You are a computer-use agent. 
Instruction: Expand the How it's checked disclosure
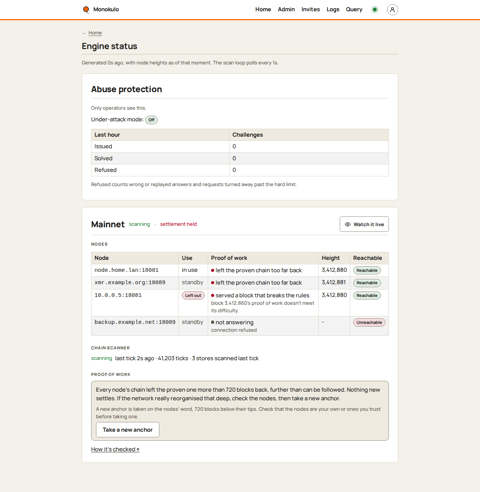point(115,449)
